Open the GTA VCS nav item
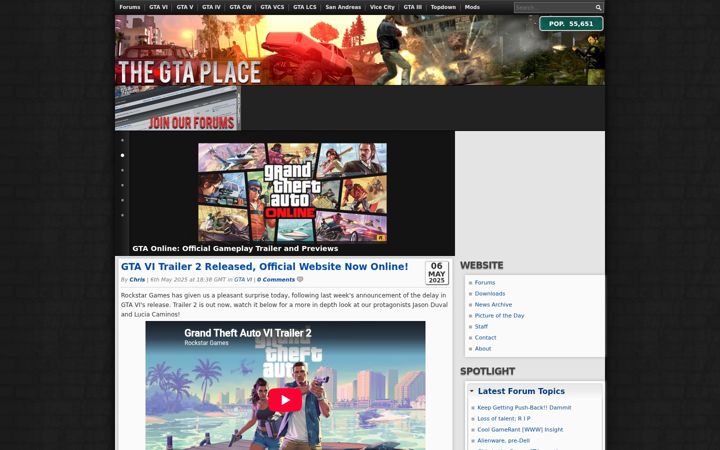Screen dimensions: 720x450 pos(272,7)
